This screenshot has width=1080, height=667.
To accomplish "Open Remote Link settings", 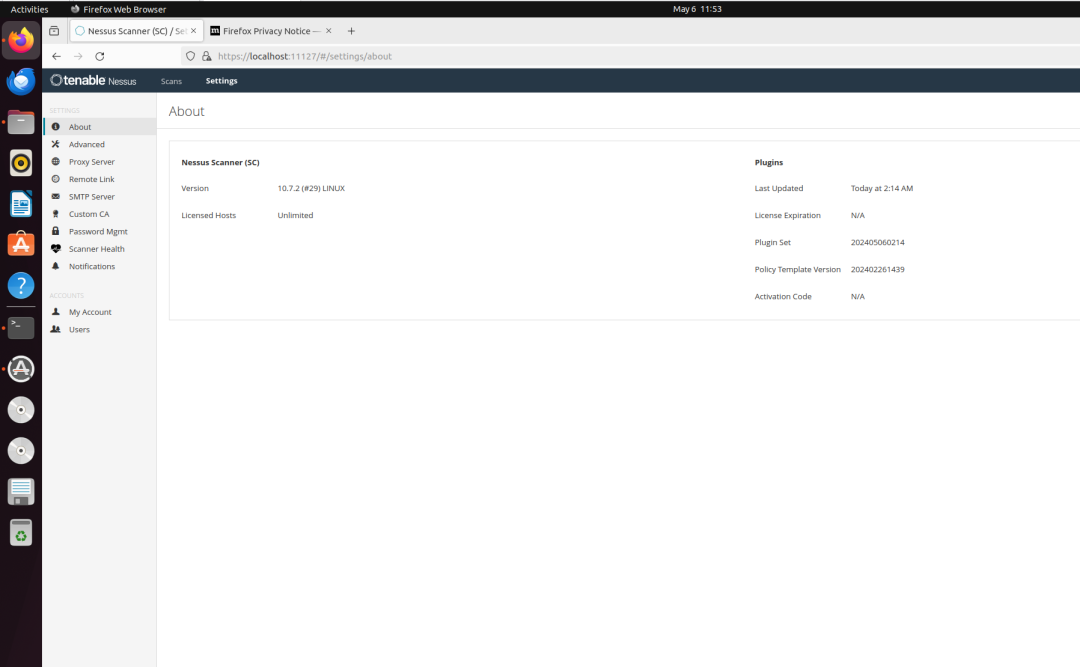I will [99, 179].
